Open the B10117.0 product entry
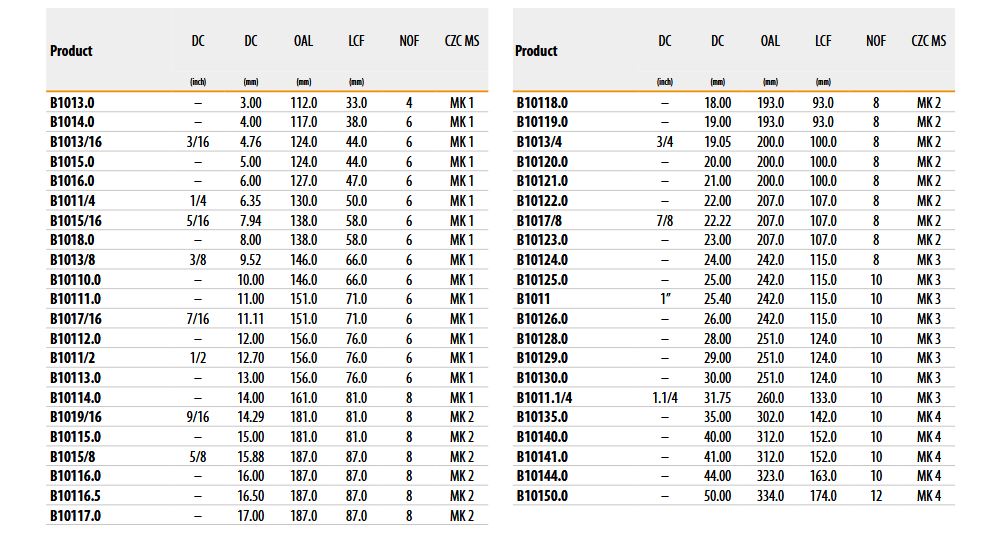The image size is (1002, 538). (x=75, y=515)
